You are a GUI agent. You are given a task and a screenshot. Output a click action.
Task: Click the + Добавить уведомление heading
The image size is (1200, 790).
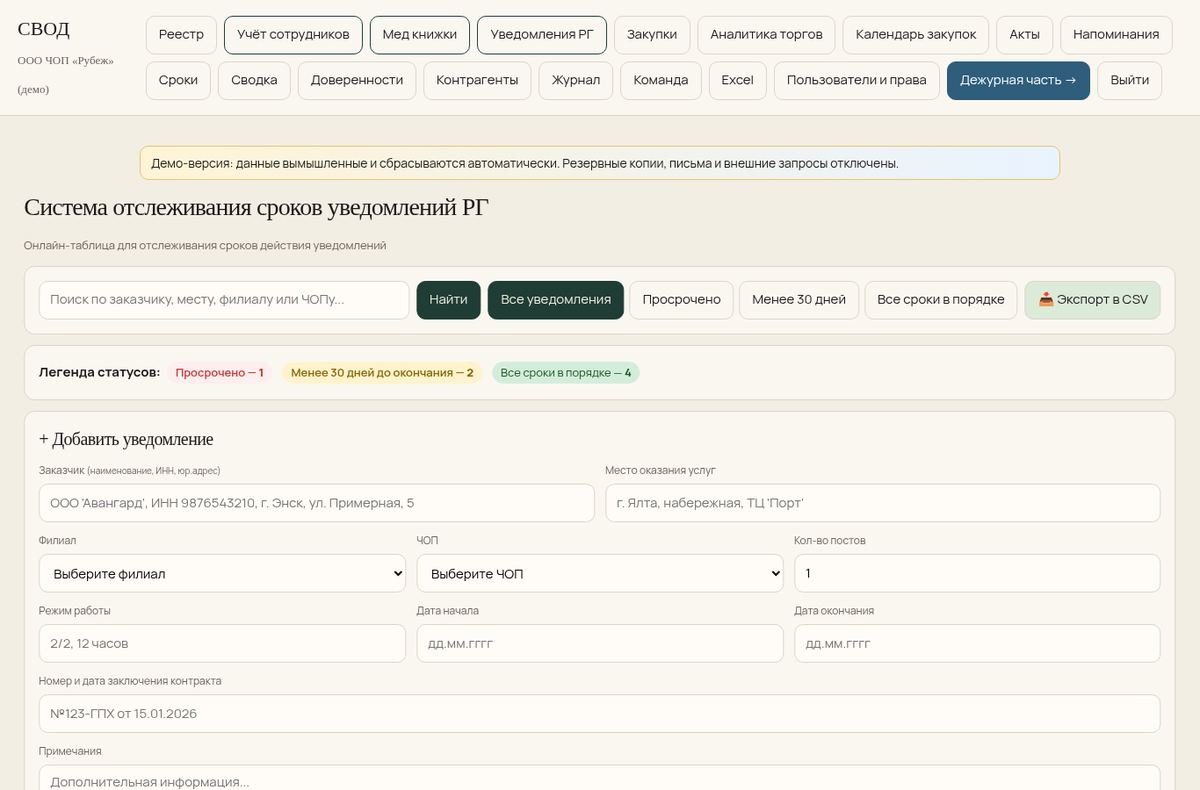[x=126, y=439]
